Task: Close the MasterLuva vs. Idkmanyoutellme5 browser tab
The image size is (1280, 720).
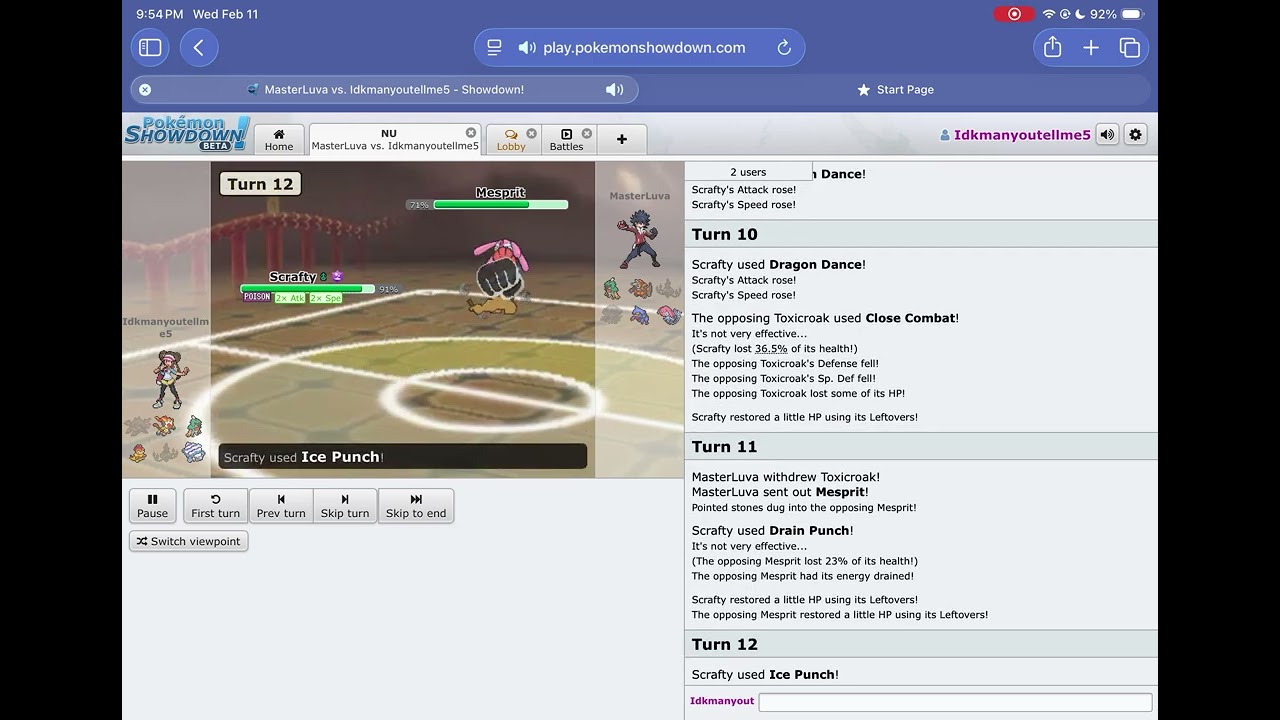Action: (145, 89)
